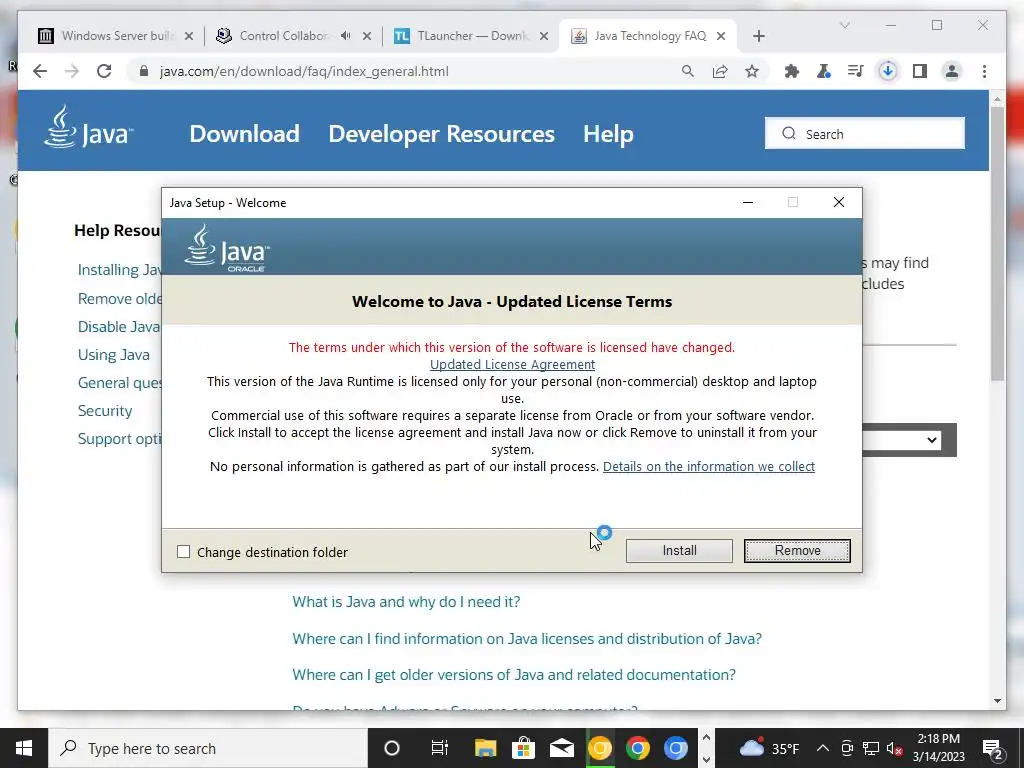Open the Download menu on Java site

coord(244,134)
